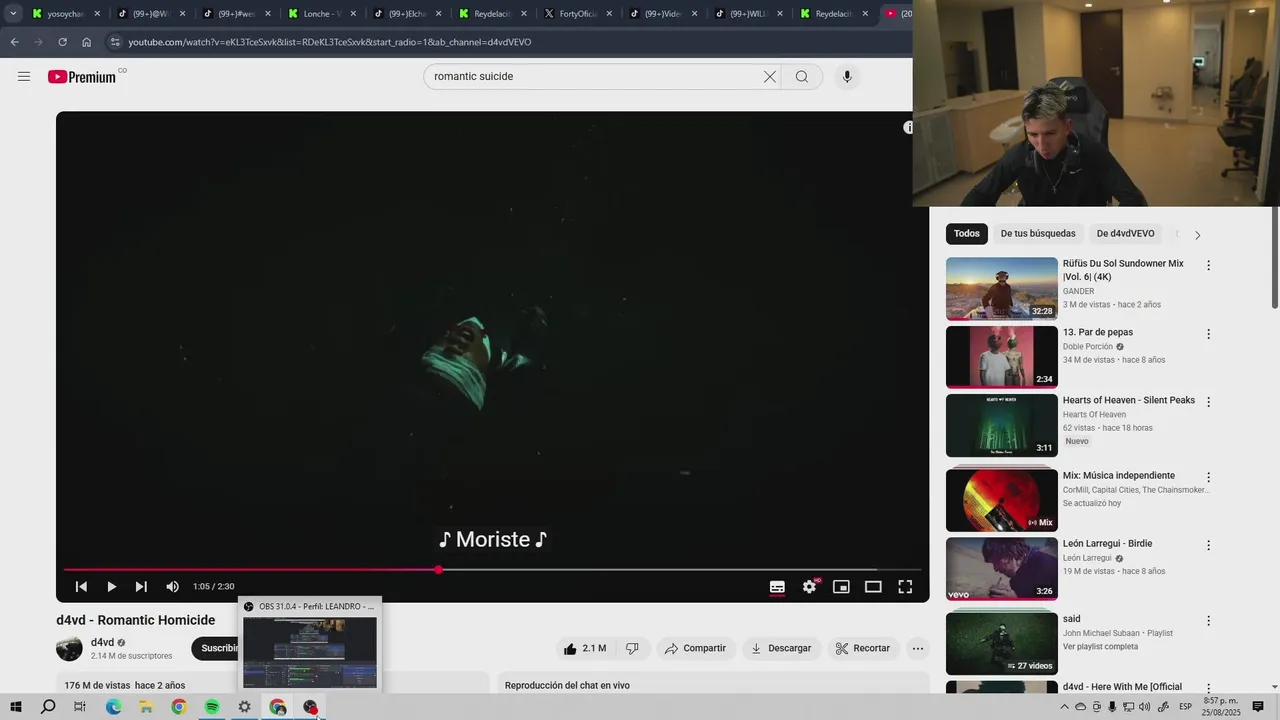1280x720 pixels.
Task: Open 13. Par de pepas video title
Action: 1097,332
